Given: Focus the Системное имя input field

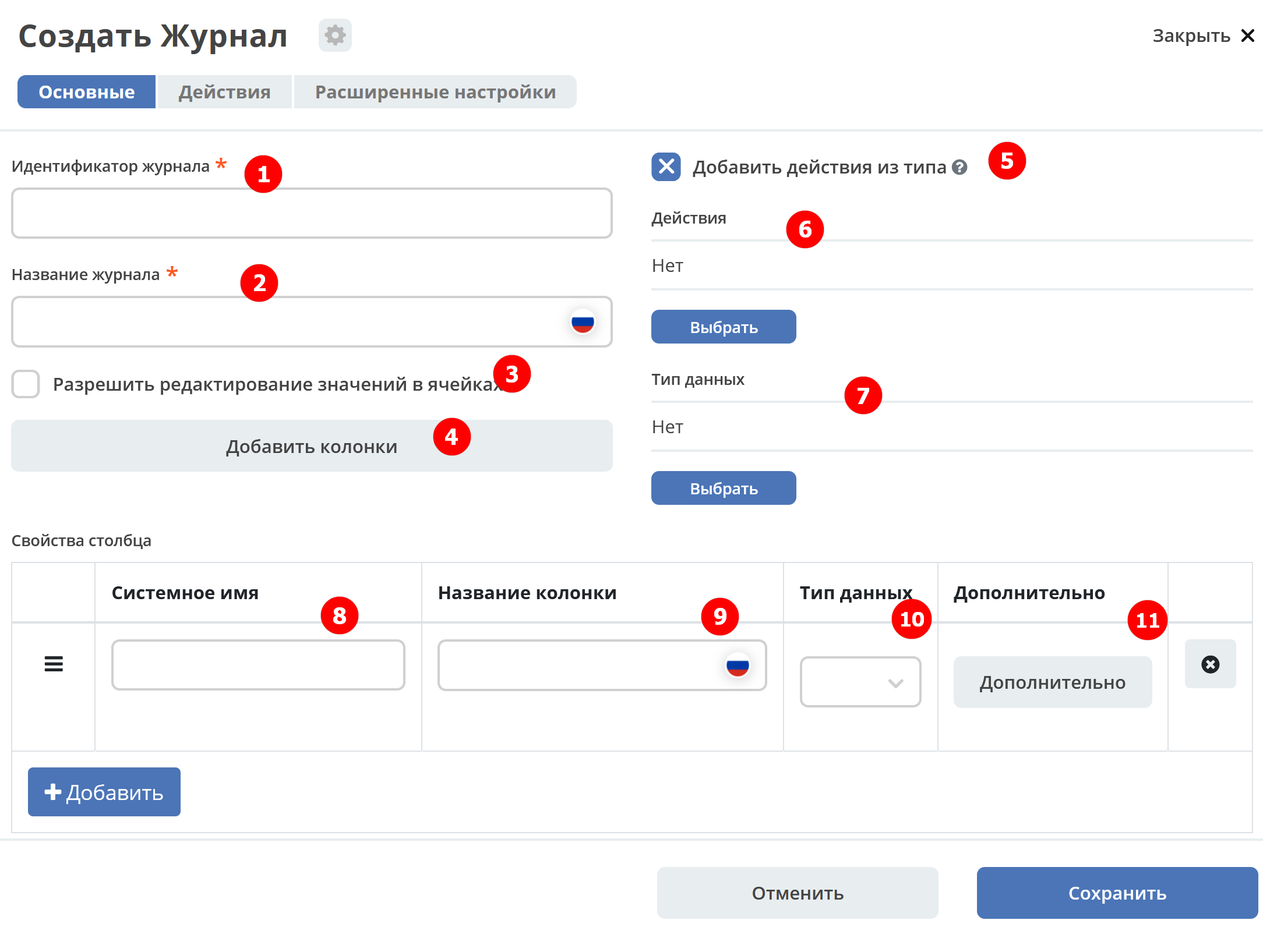Looking at the screenshot, I should pos(258,665).
